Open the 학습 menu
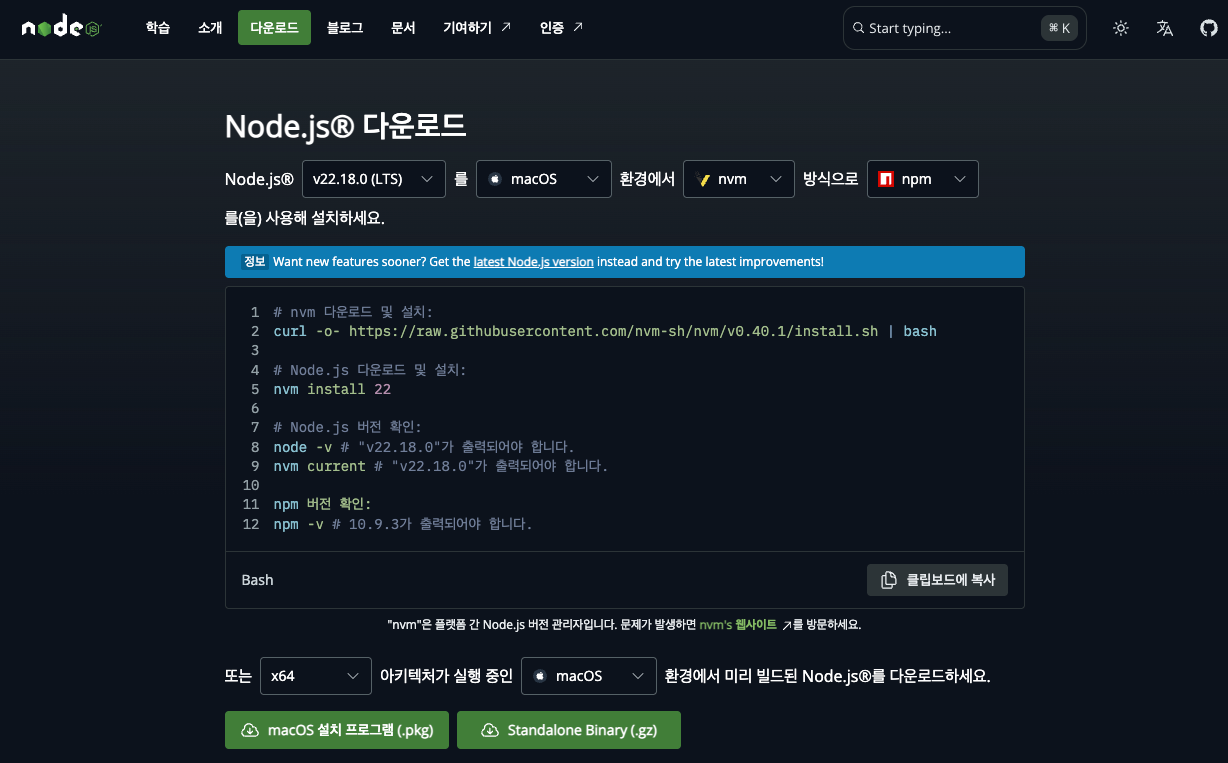 pos(158,28)
